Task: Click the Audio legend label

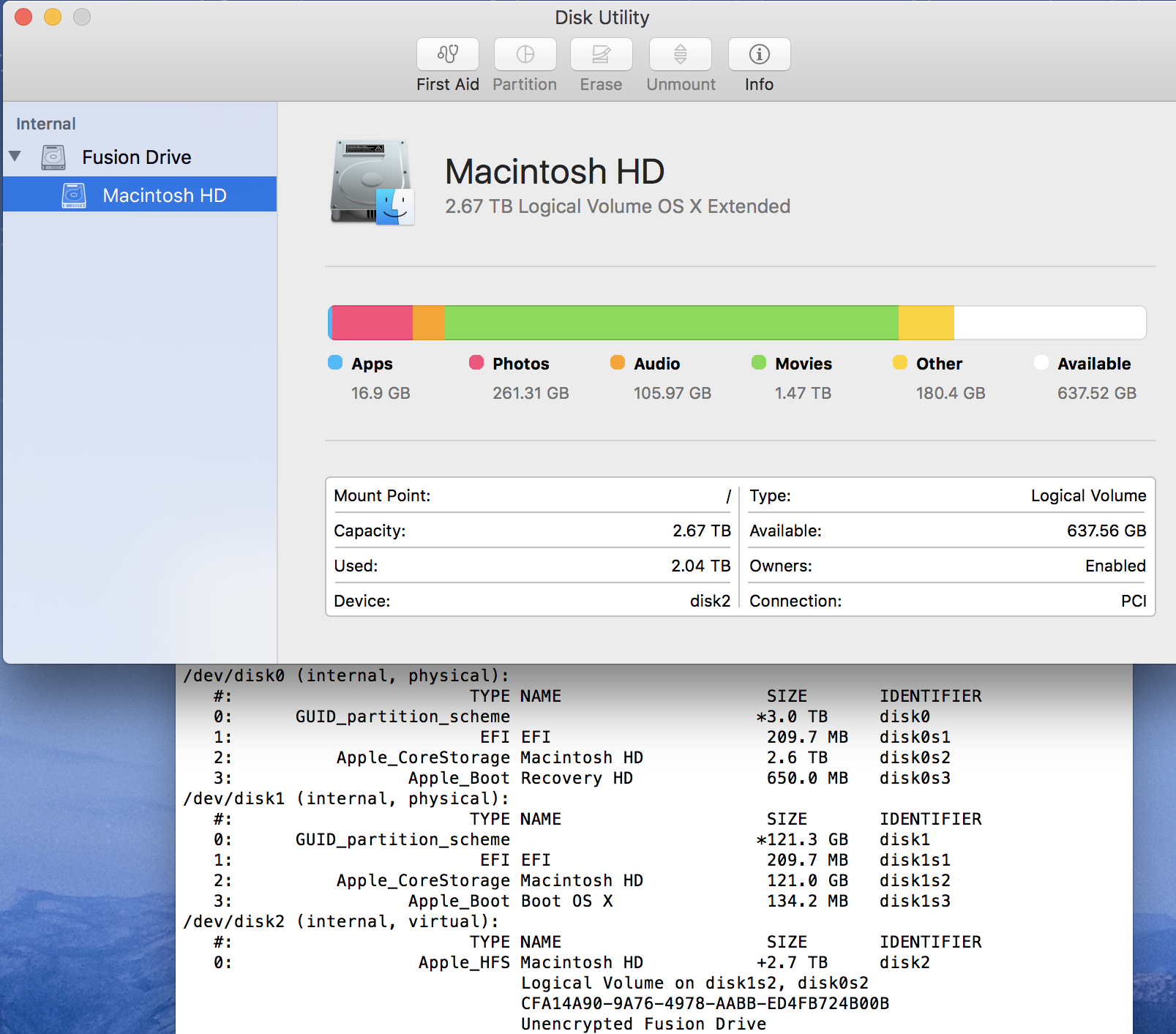Action: click(657, 364)
